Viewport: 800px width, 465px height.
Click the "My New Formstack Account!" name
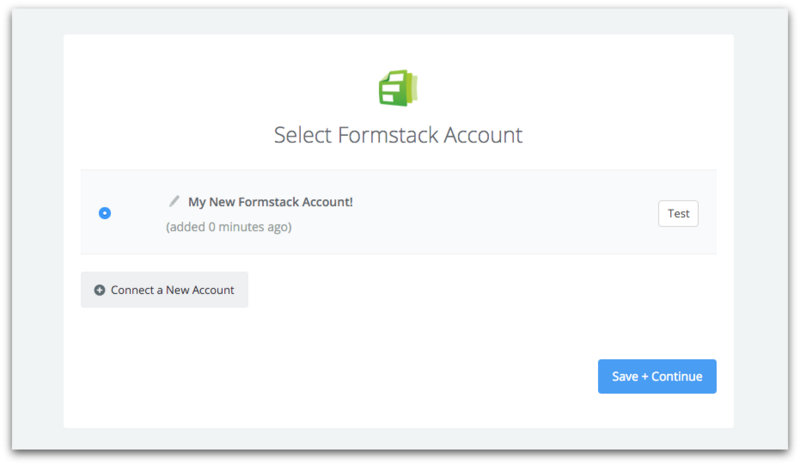(x=270, y=202)
